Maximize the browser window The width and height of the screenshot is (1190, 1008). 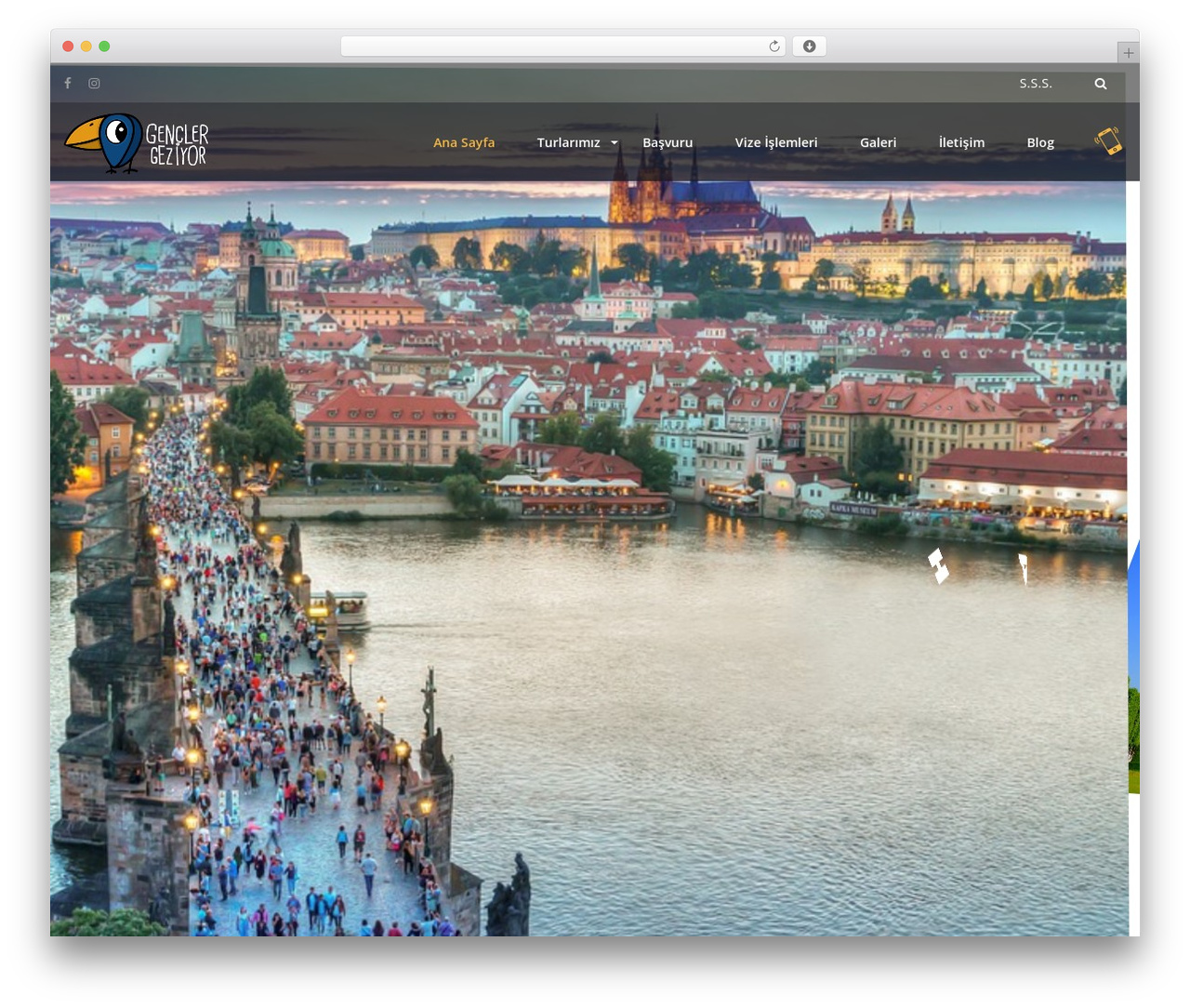tap(104, 46)
